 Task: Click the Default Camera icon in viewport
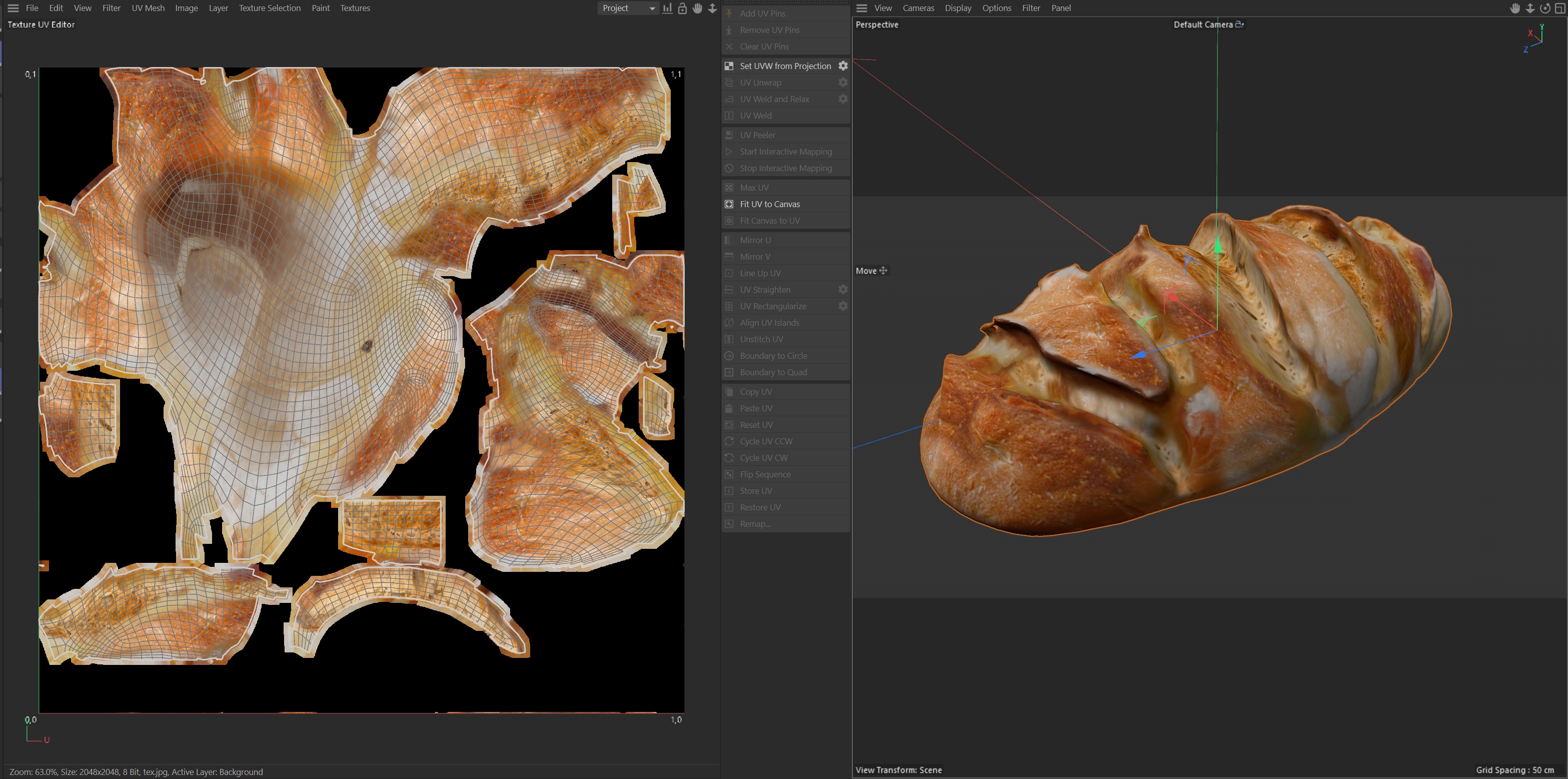(1239, 25)
